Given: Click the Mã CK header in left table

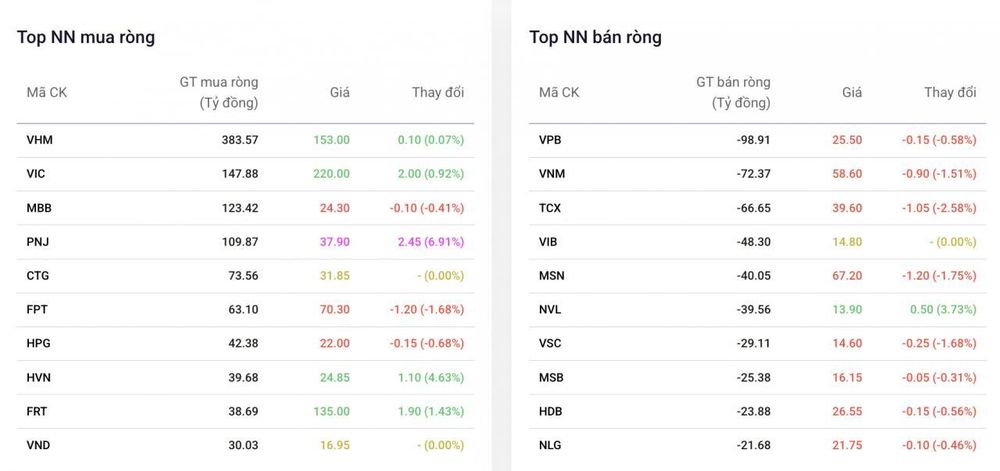Looking at the screenshot, I should point(47,92).
